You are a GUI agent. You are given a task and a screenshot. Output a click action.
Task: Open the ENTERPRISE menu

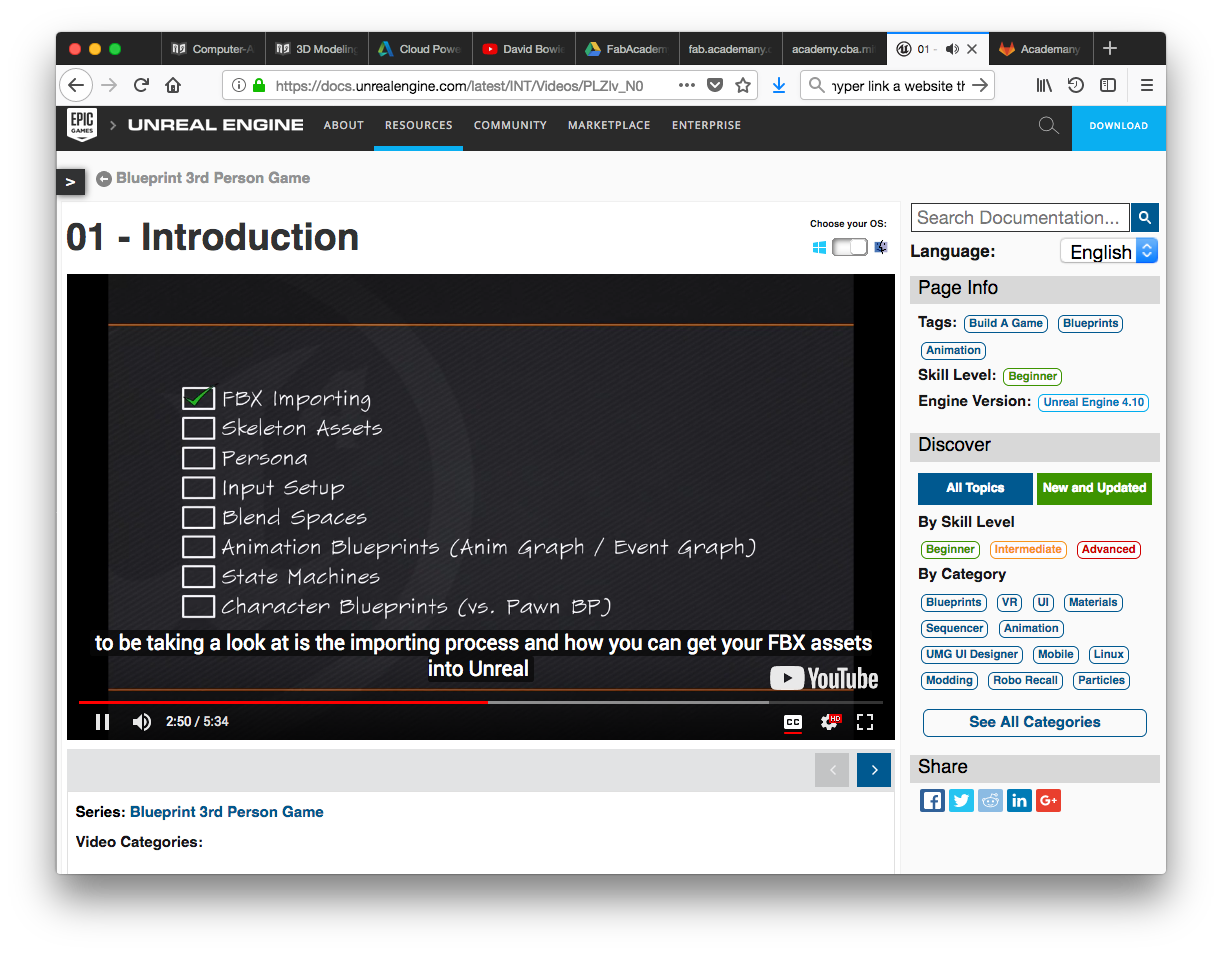click(x=707, y=126)
